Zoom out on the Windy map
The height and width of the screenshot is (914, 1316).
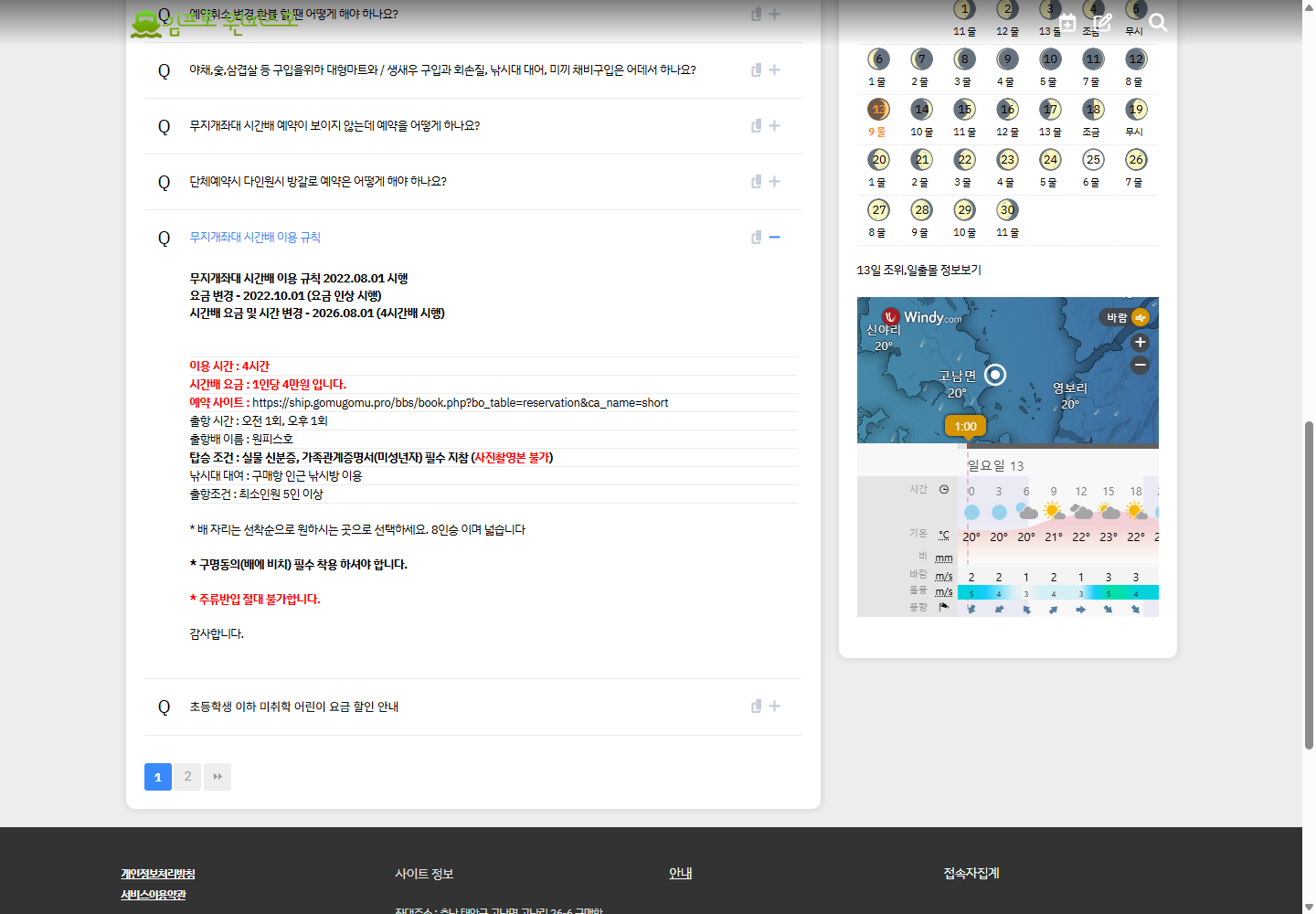[1140, 365]
